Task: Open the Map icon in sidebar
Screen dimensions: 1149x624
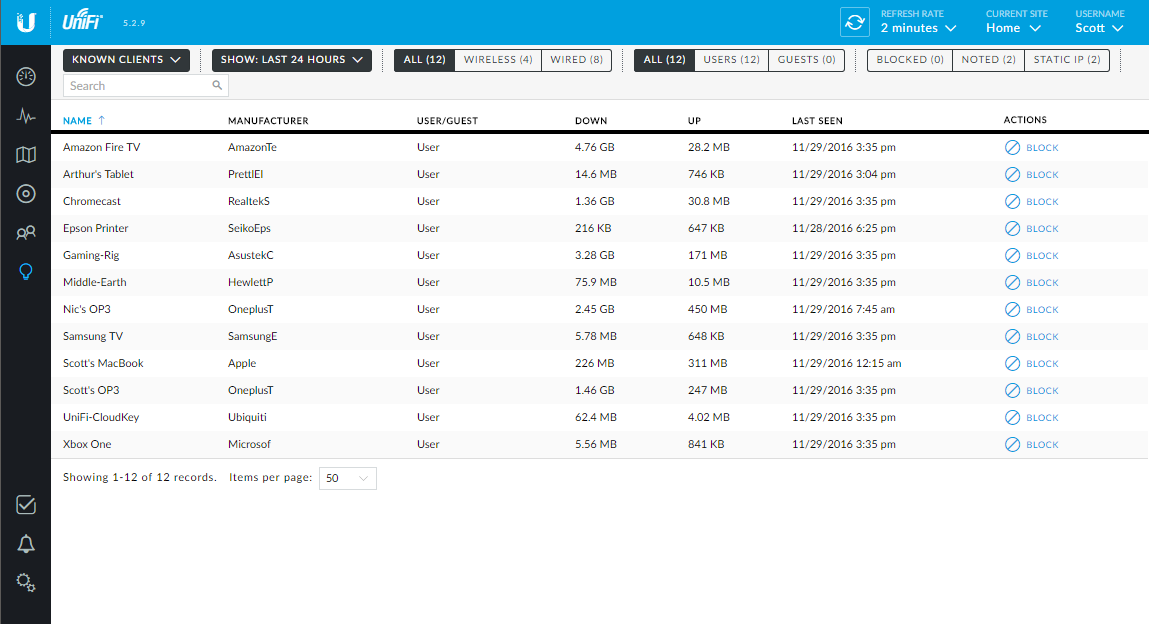Action: tap(26, 155)
